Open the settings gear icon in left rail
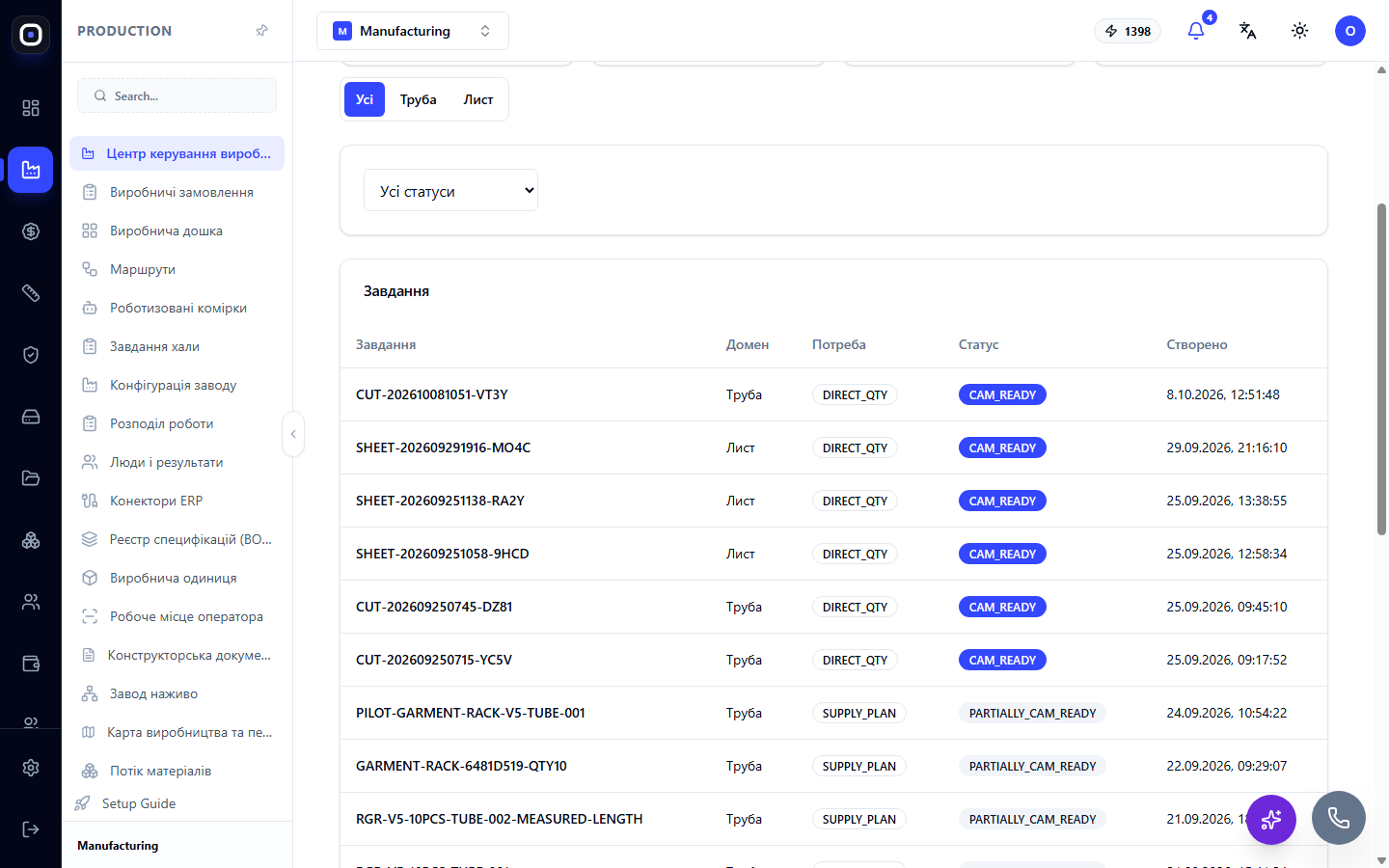 coord(31,768)
